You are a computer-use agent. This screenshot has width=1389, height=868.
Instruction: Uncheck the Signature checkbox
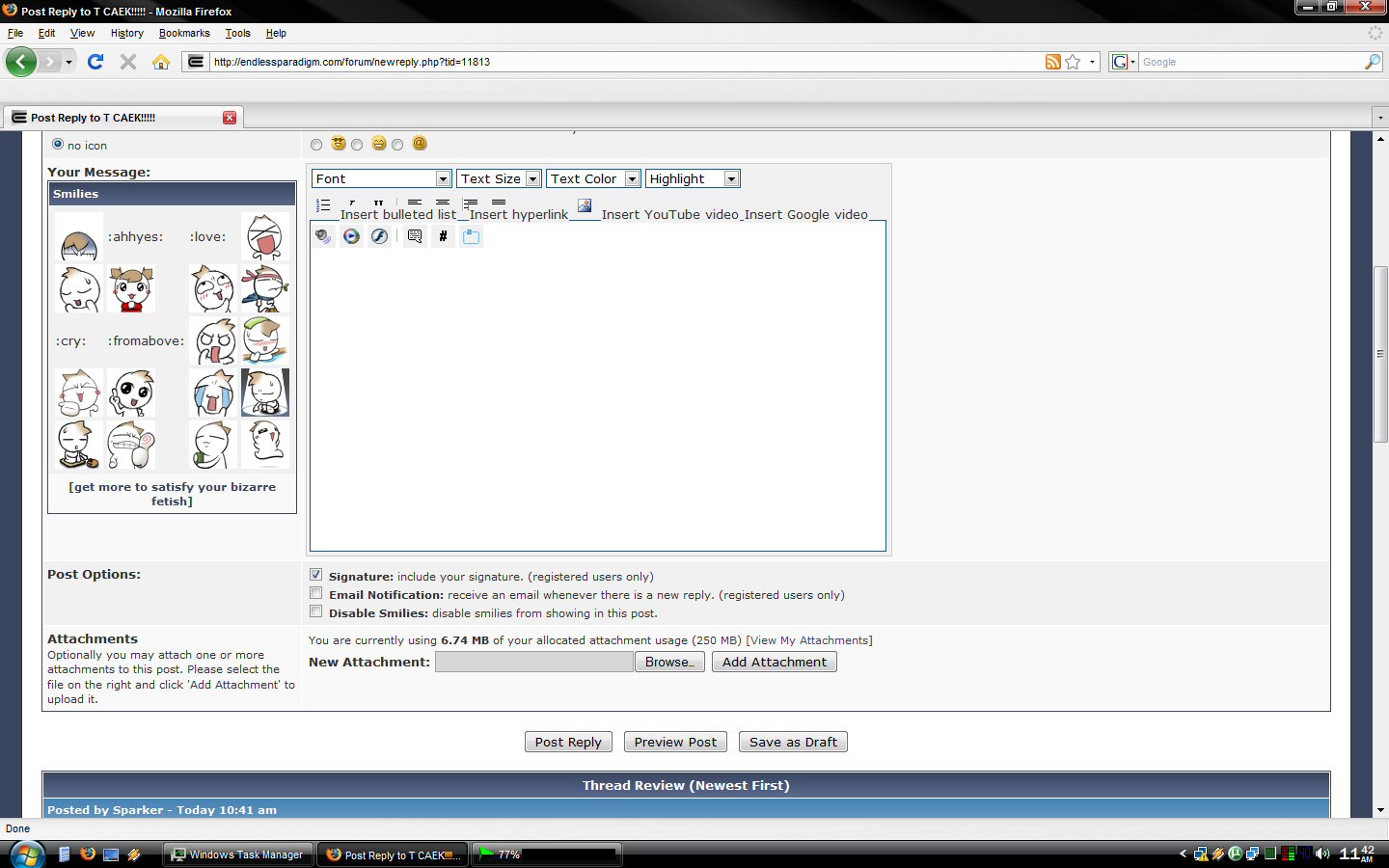315,575
